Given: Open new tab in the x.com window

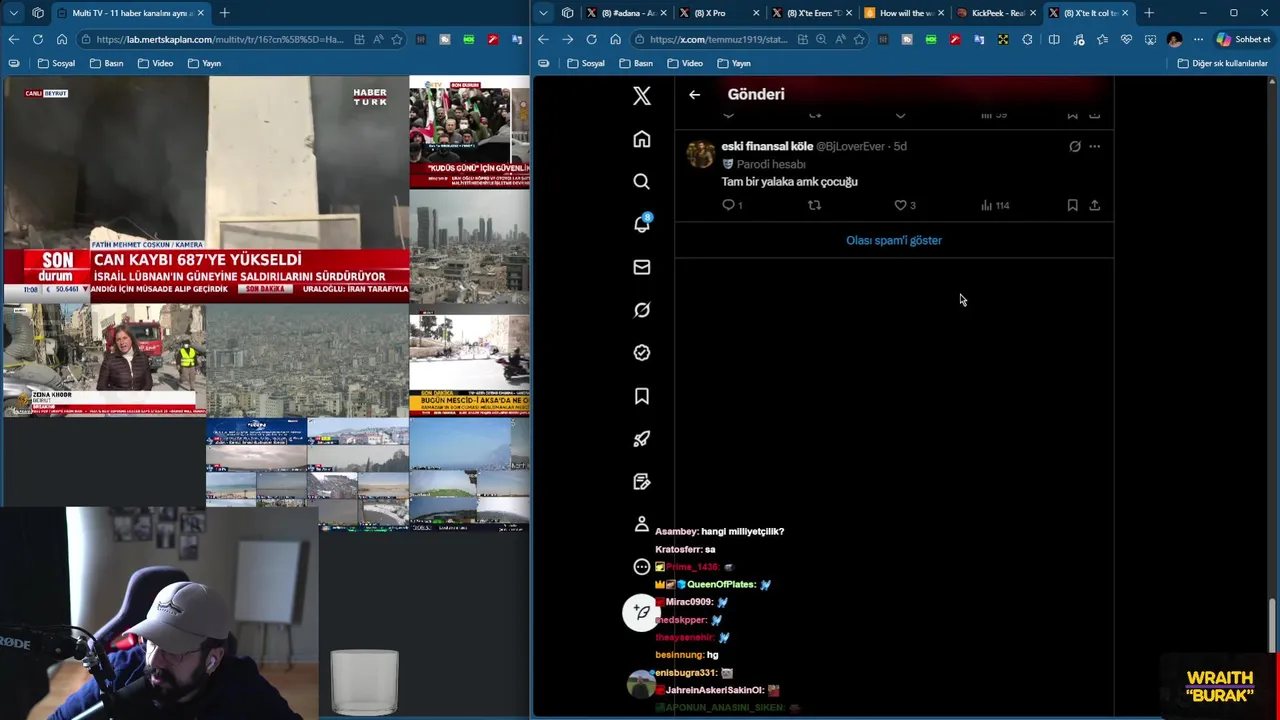Looking at the screenshot, I should click(x=1148, y=13).
